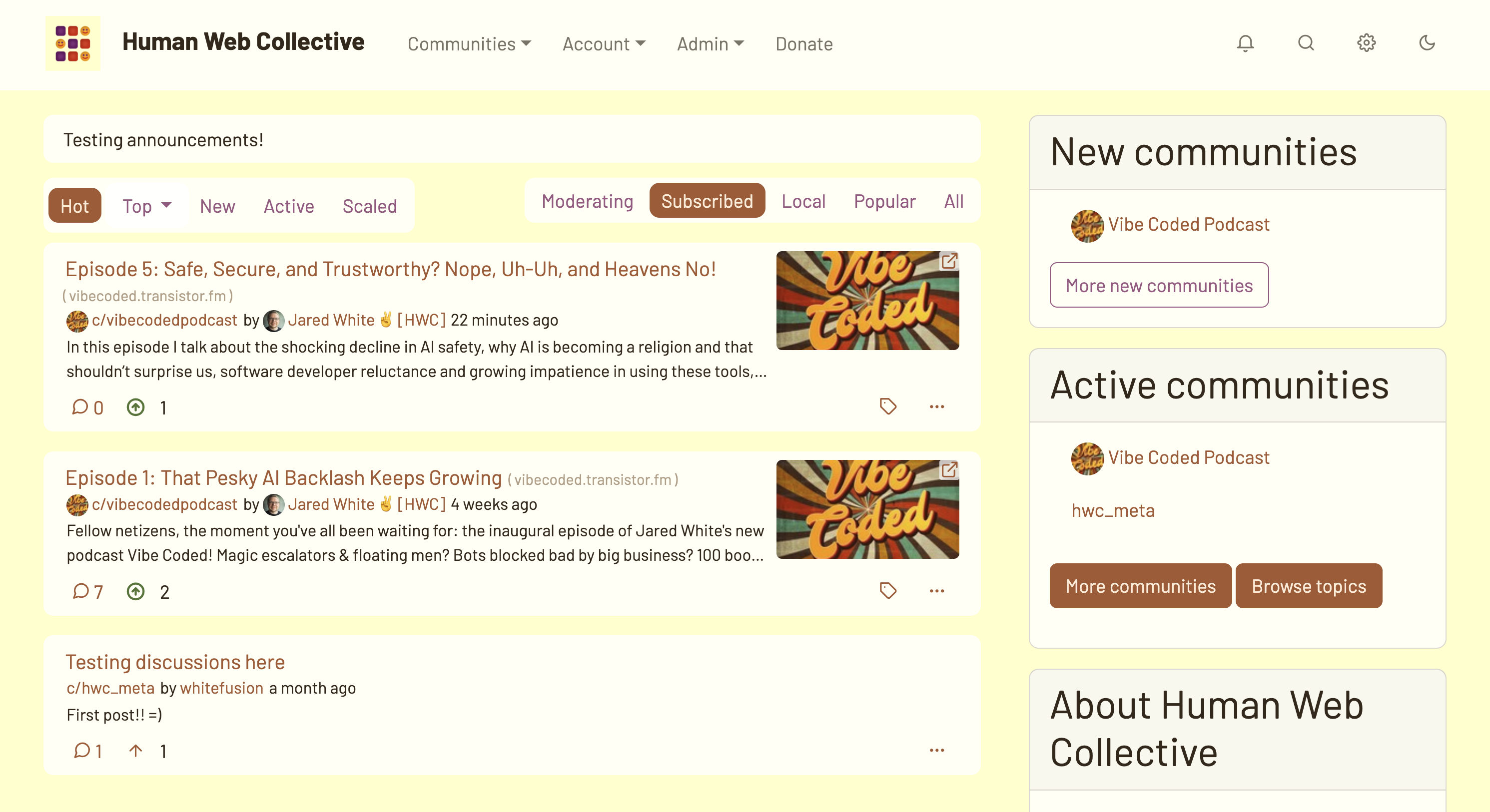Click the Human Web Collective logo
This screenshot has height=812, width=1490.
tap(73, 43)
